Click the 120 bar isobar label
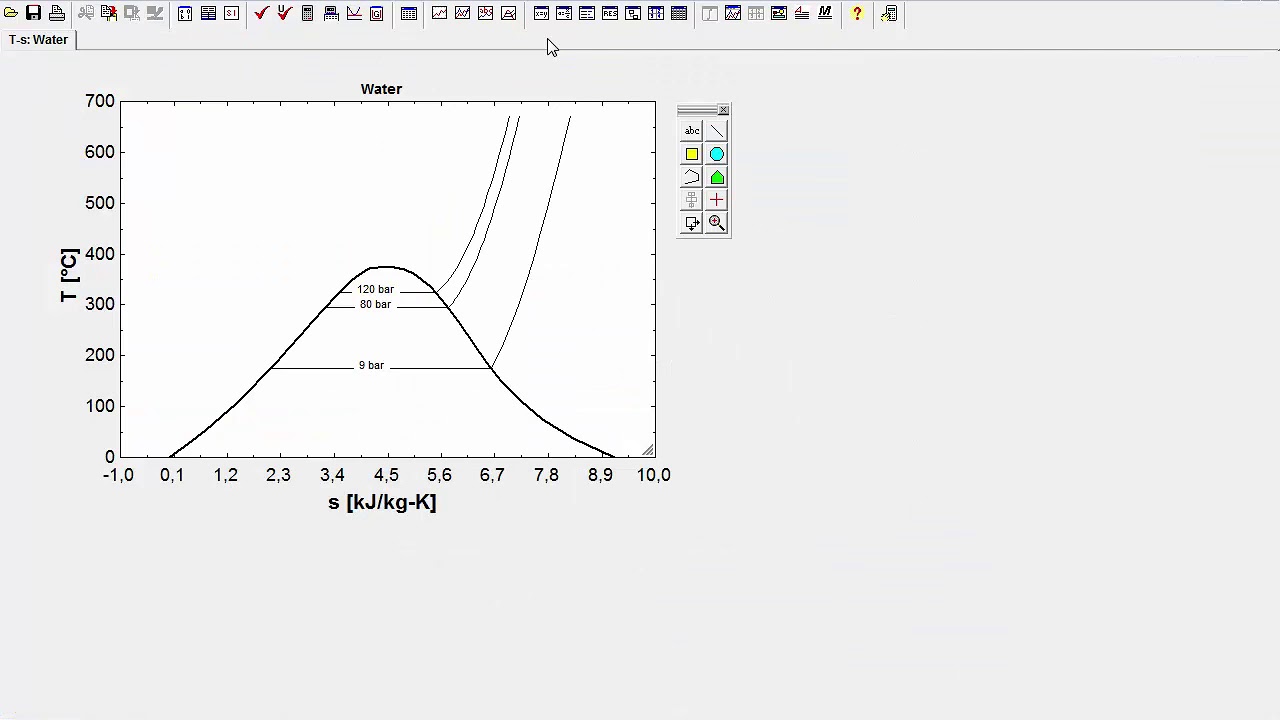 [x=376, y=290]
